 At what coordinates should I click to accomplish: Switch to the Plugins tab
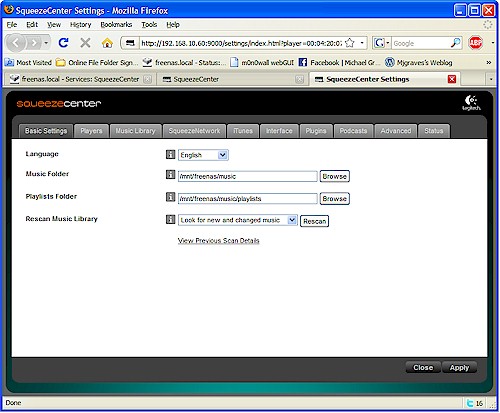tap(316, 131)
